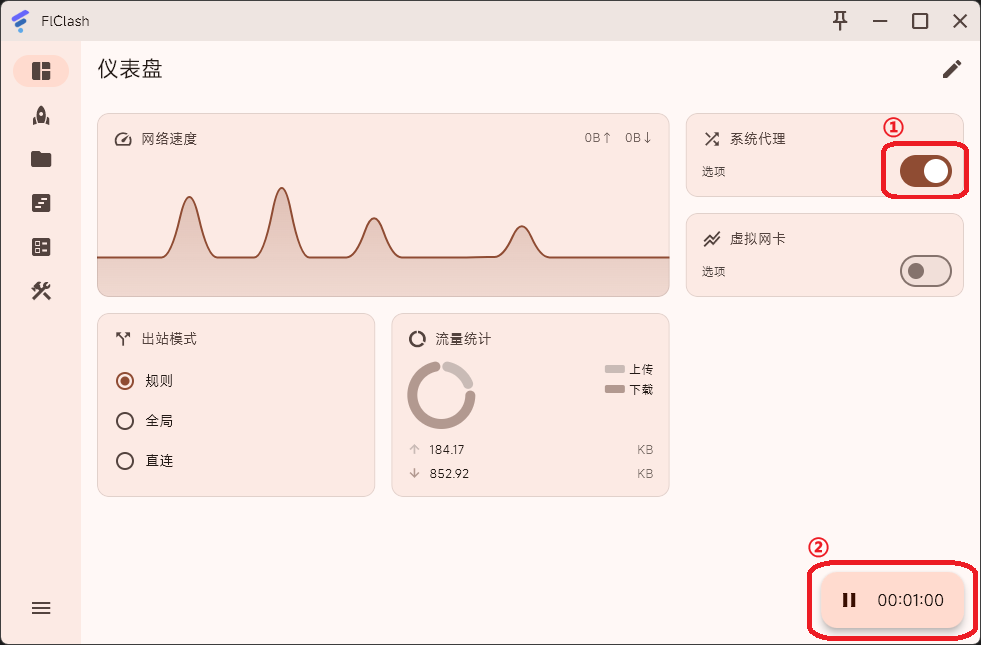Viewport: 981px width, 645px height.
Task: Pin the window using the pin icon
Action: click(840, 20)
